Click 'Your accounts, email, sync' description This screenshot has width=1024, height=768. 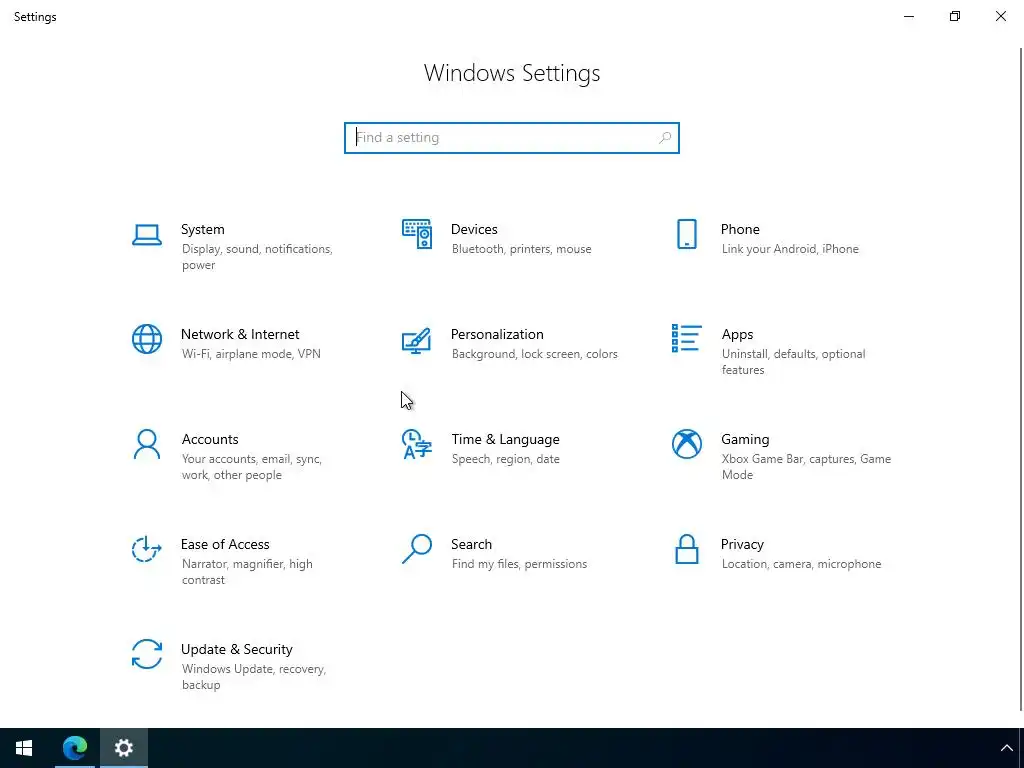tap(252, 467)
